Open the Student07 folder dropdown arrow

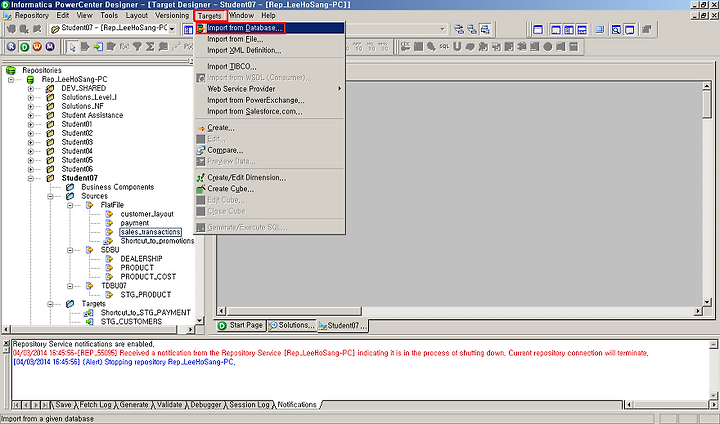click(172, 29)
